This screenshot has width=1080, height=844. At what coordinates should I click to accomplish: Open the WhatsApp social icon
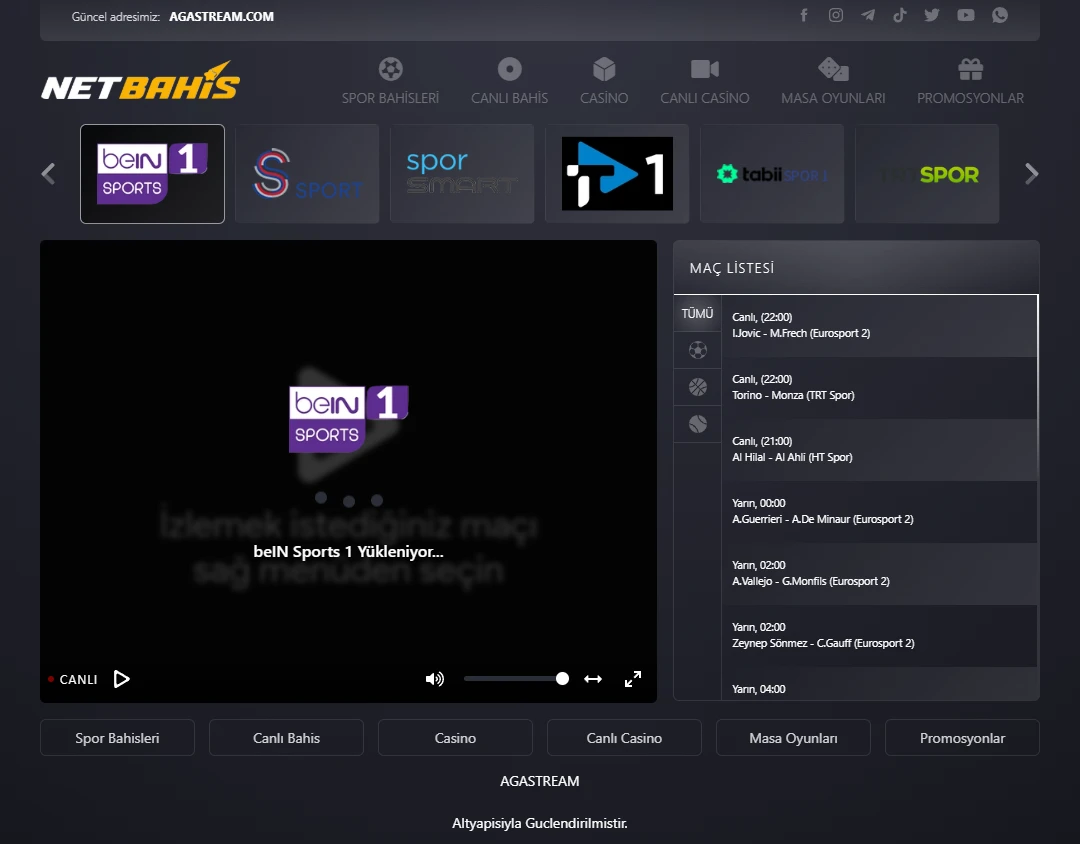pos(999,15)
